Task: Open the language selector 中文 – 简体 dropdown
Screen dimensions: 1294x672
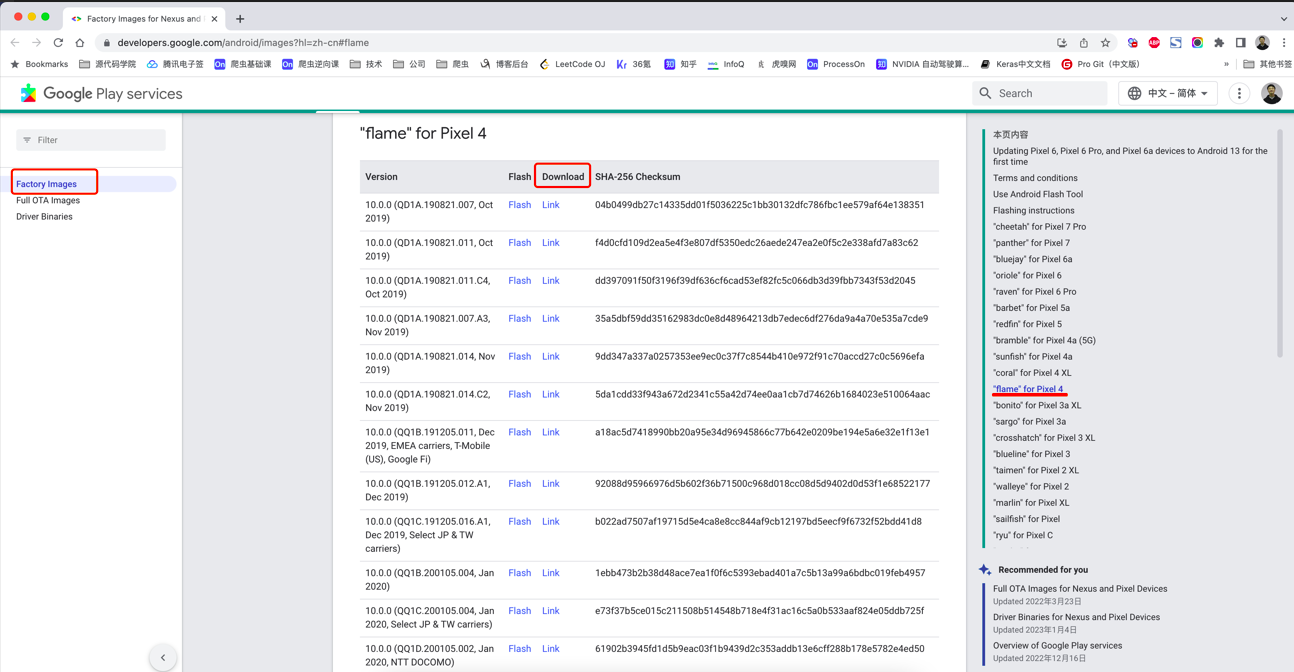Action: [1168, 93]
